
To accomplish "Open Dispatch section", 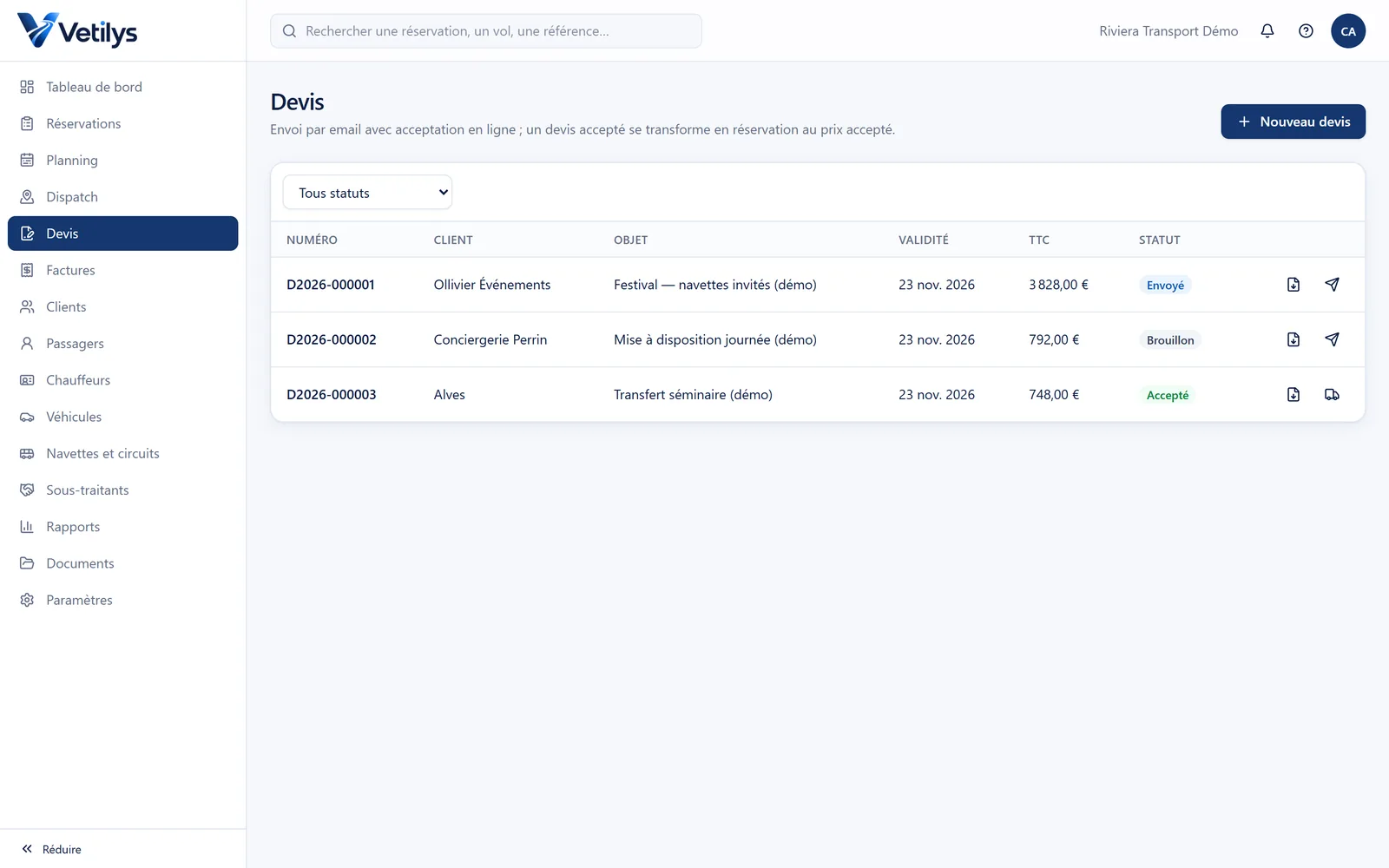I will pyautogui.click(x=122, y=197).
